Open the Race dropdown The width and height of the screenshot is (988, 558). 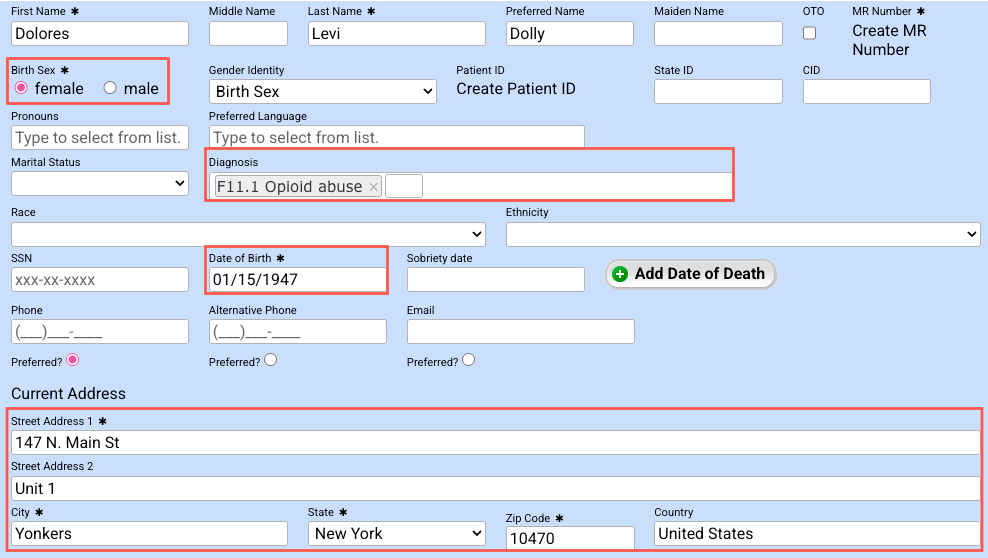[x=248, y=234]
